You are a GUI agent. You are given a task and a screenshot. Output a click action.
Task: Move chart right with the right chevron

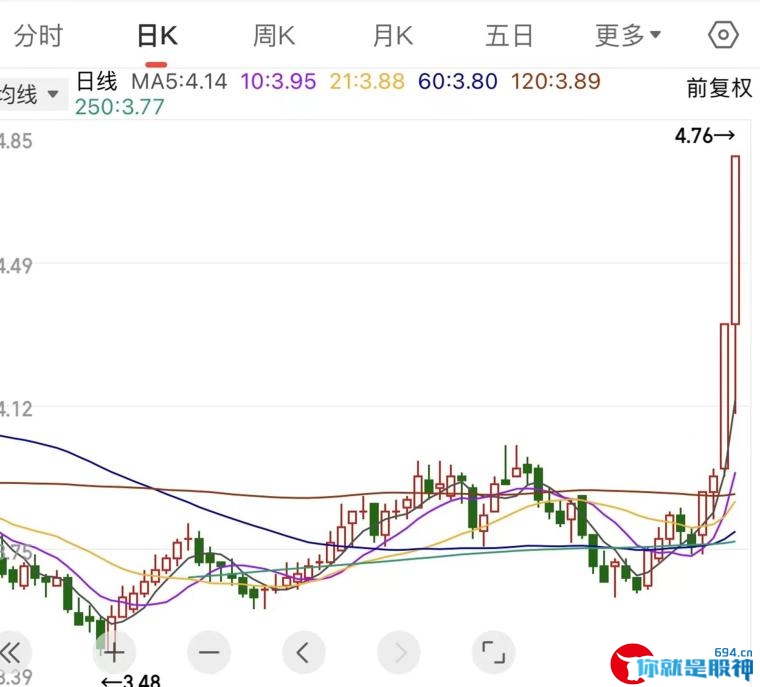tap(398, 652)
